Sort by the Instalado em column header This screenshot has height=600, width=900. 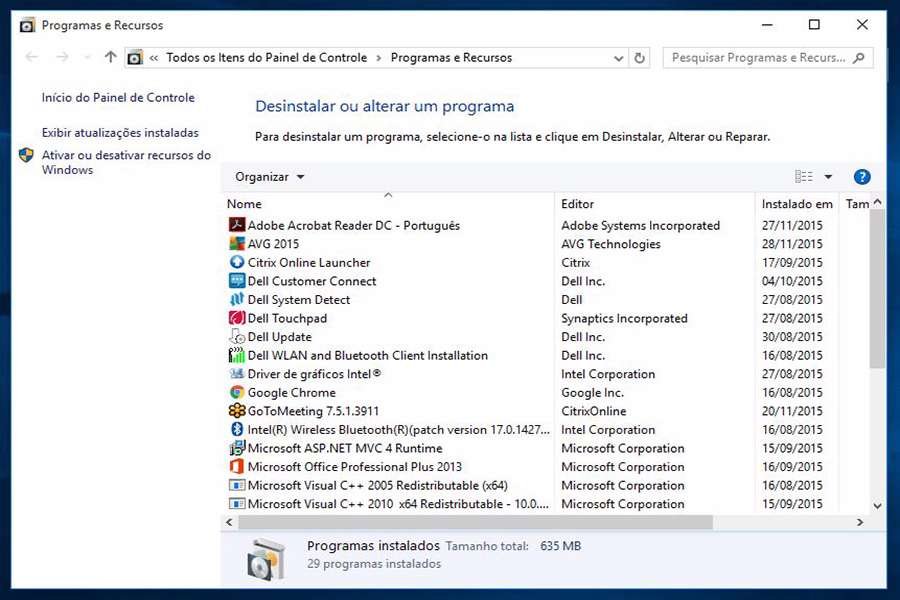797,204
